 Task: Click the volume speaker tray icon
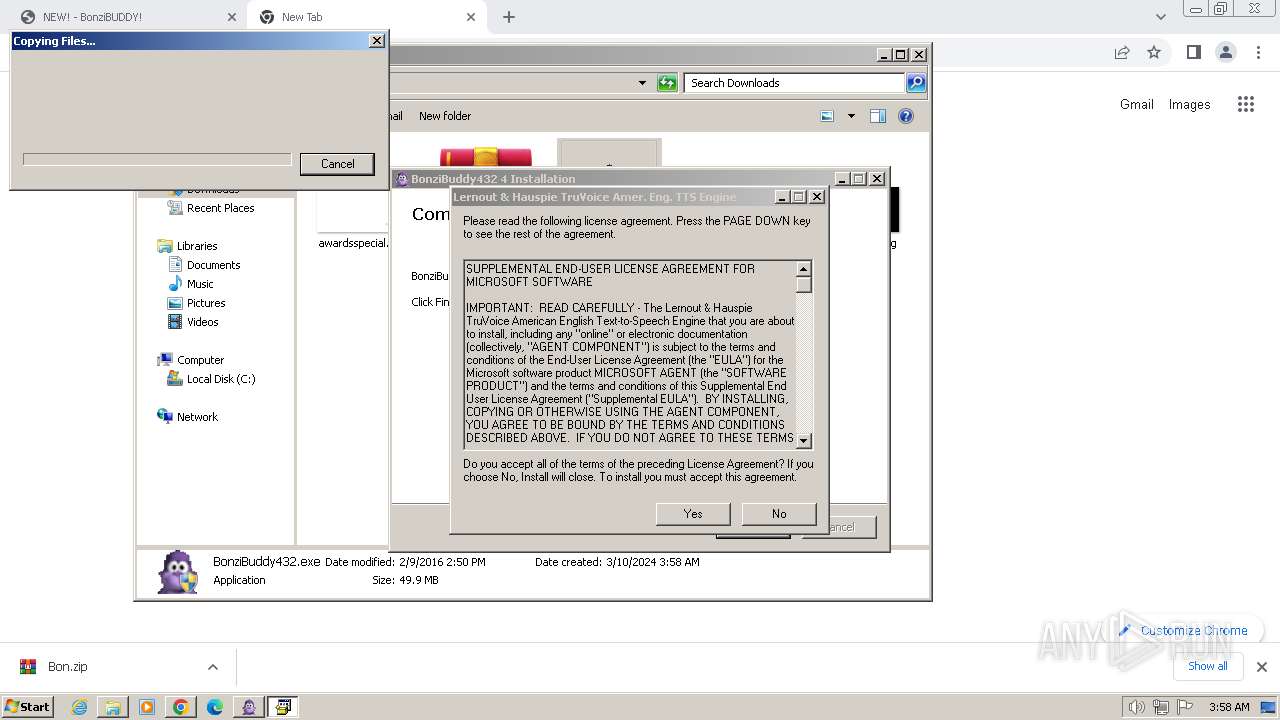coord(1137,707)
